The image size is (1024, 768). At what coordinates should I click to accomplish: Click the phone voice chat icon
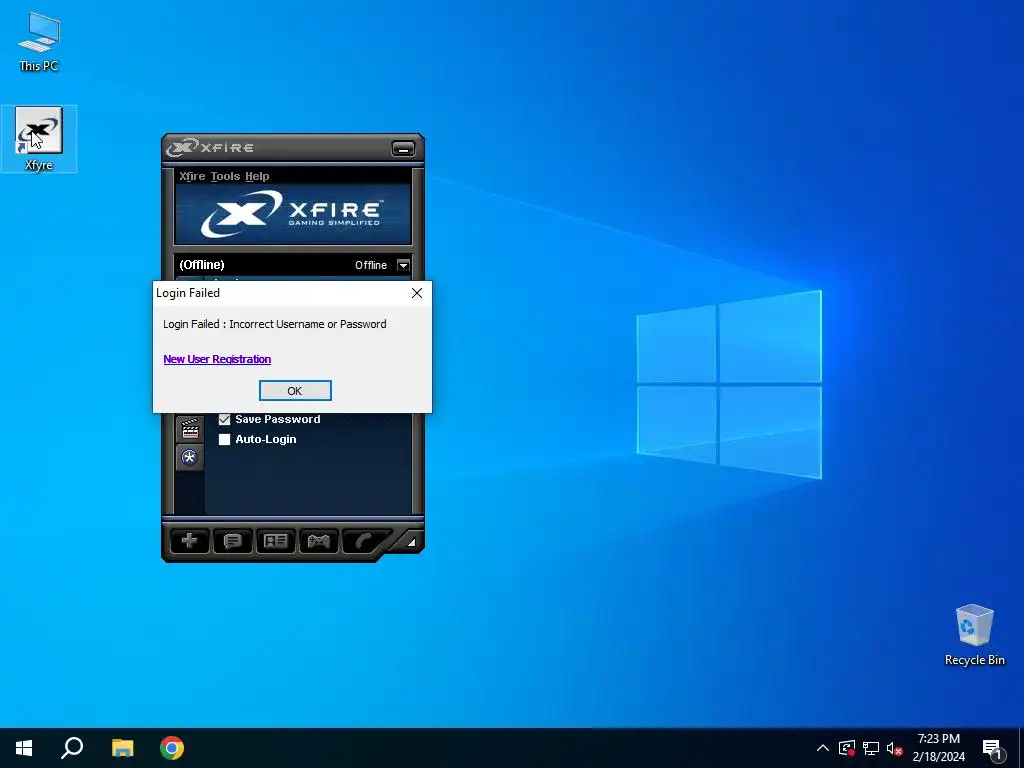tap(363, 541)
